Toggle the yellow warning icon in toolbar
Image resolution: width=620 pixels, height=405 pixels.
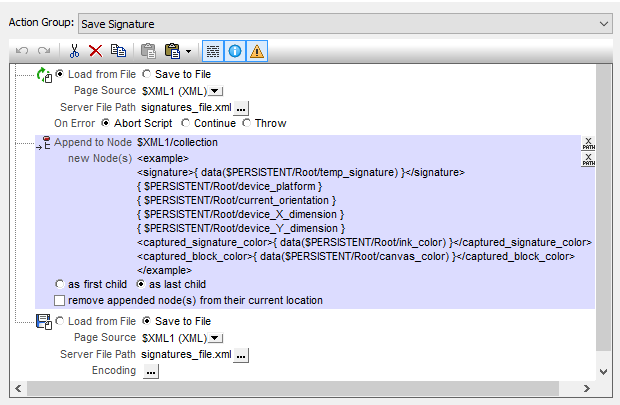coord(256,50)
